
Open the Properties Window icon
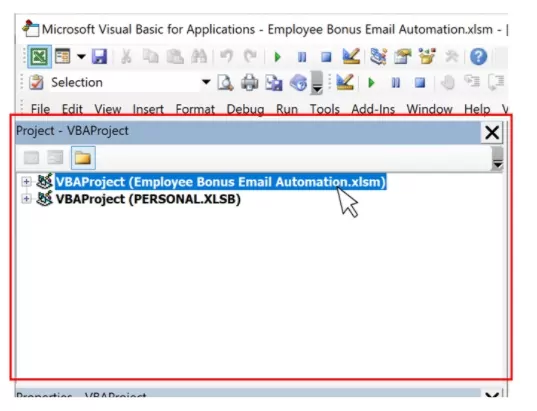click(403, 56)
